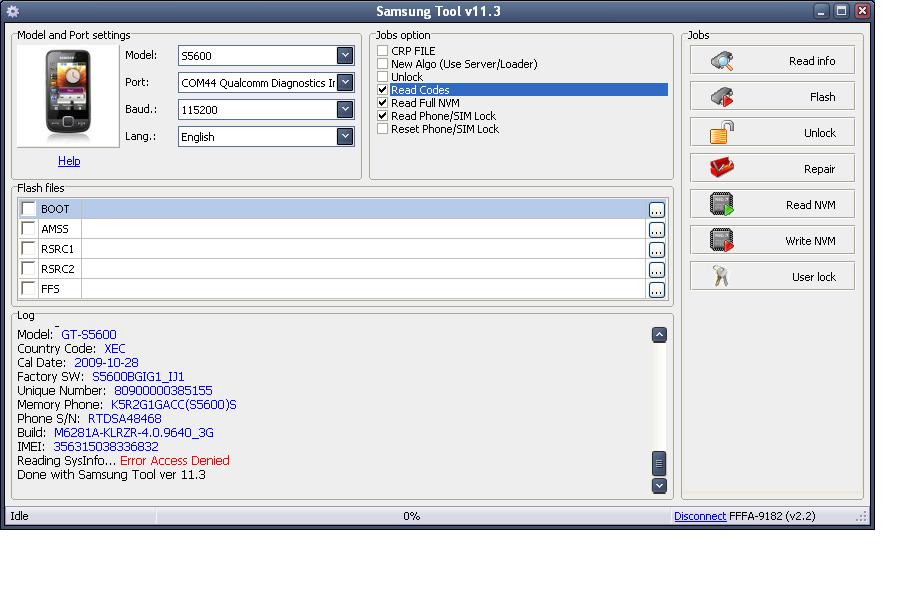Image resolution: width=910 pixels, height=591 pixels.
Task: Click the Flash job phone icon
Action: coord(722,97)
